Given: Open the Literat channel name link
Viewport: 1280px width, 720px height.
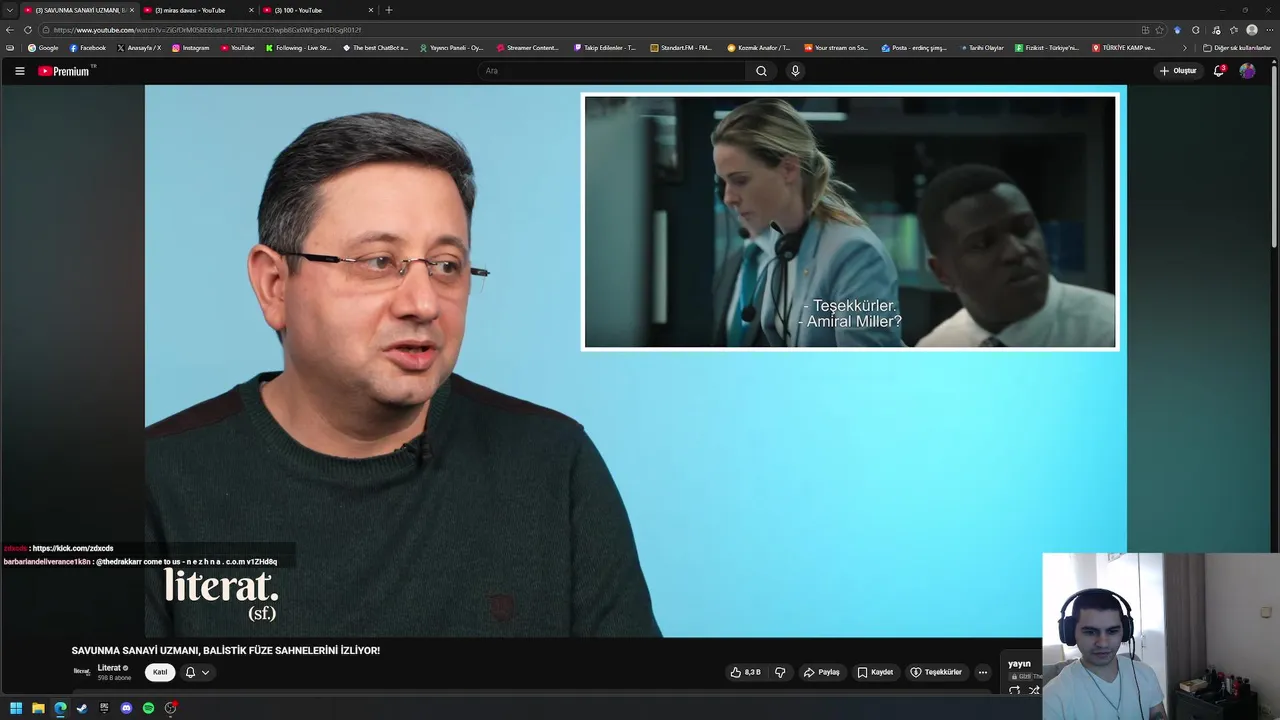Looking at the screenshot, I should [x=109, y=667].
